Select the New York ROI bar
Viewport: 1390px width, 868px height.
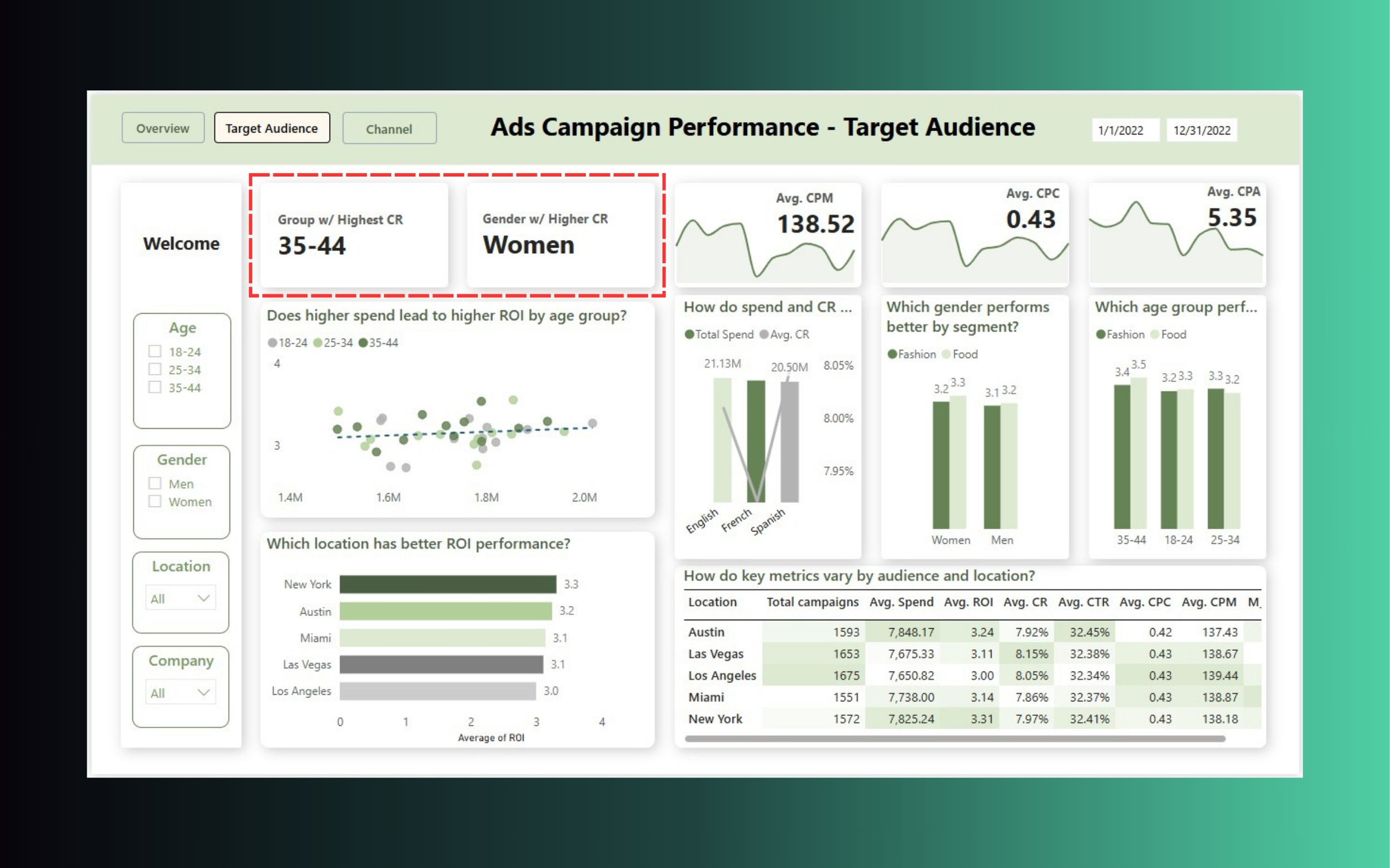(x=448, y=584)
